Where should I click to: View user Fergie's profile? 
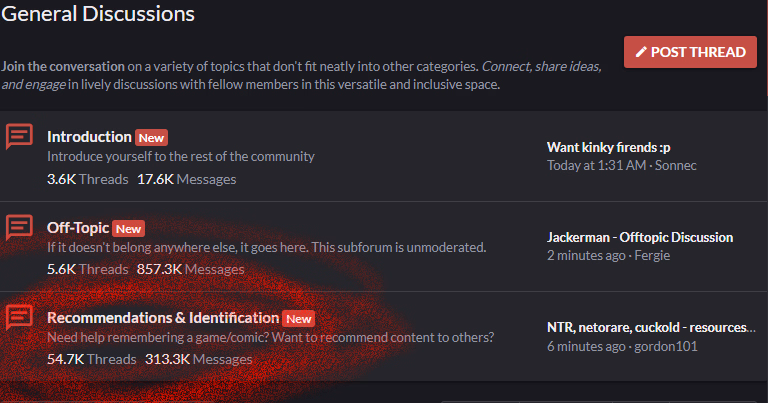point(657,255)
